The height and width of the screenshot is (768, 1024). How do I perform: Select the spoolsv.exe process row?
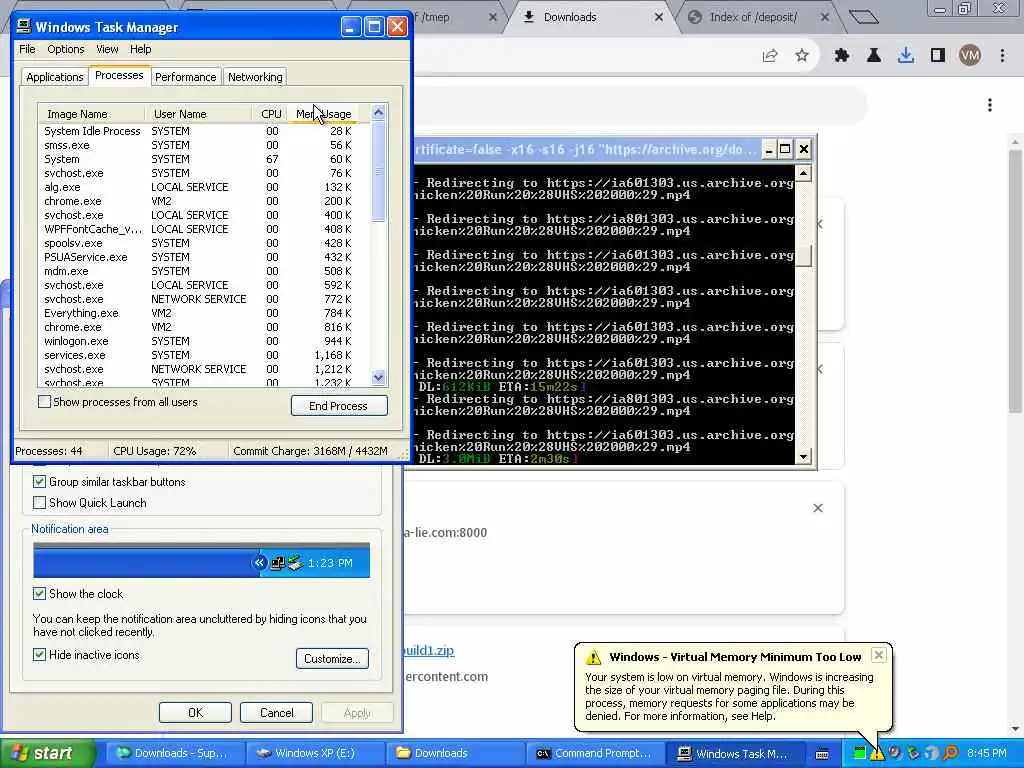[204, 243]
